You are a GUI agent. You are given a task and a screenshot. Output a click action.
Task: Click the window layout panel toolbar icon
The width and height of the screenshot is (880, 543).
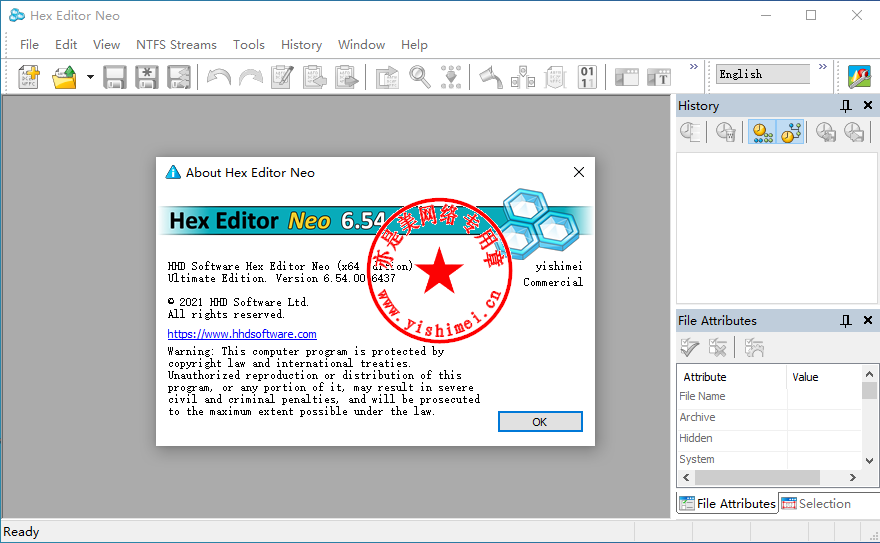point(627,77)
